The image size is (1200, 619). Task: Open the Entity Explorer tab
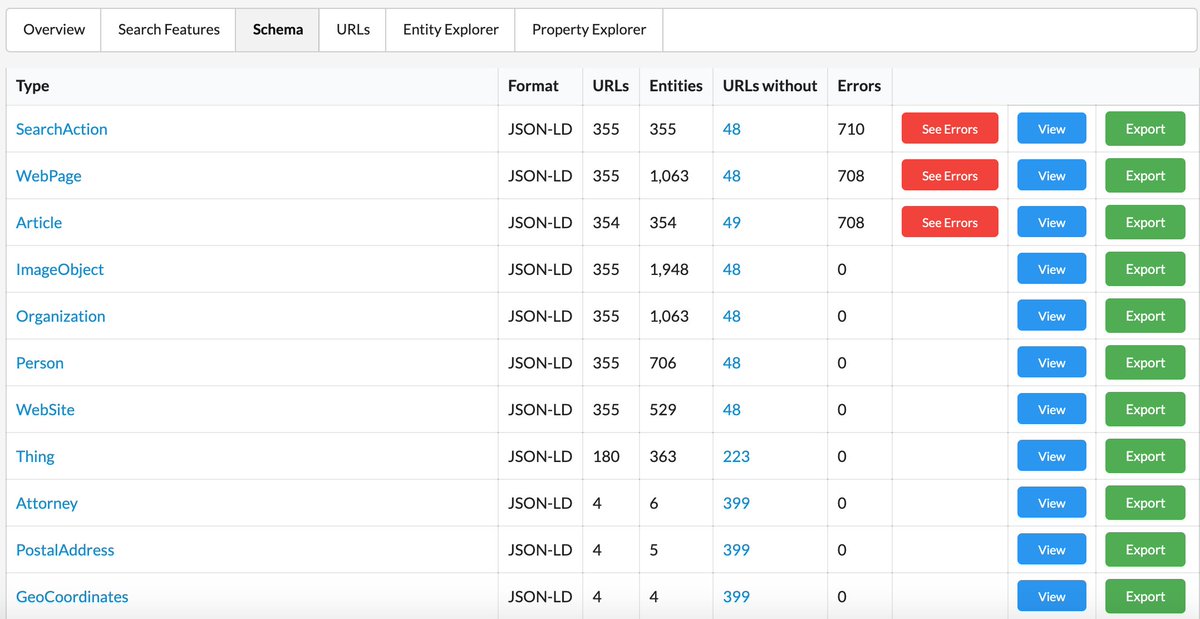pos(451,30)
